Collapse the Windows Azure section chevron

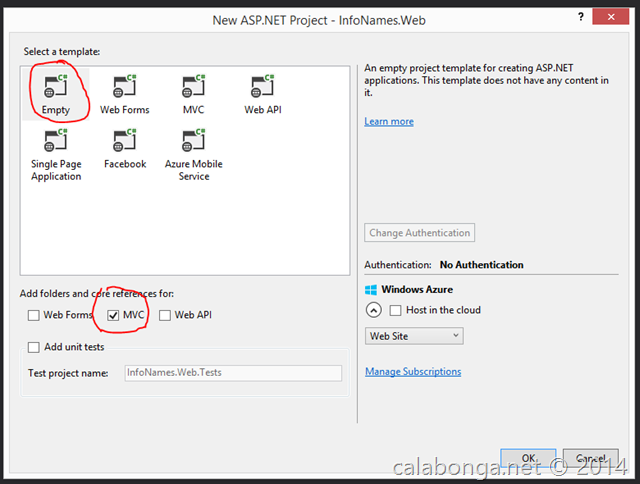(x=373, y=310)
